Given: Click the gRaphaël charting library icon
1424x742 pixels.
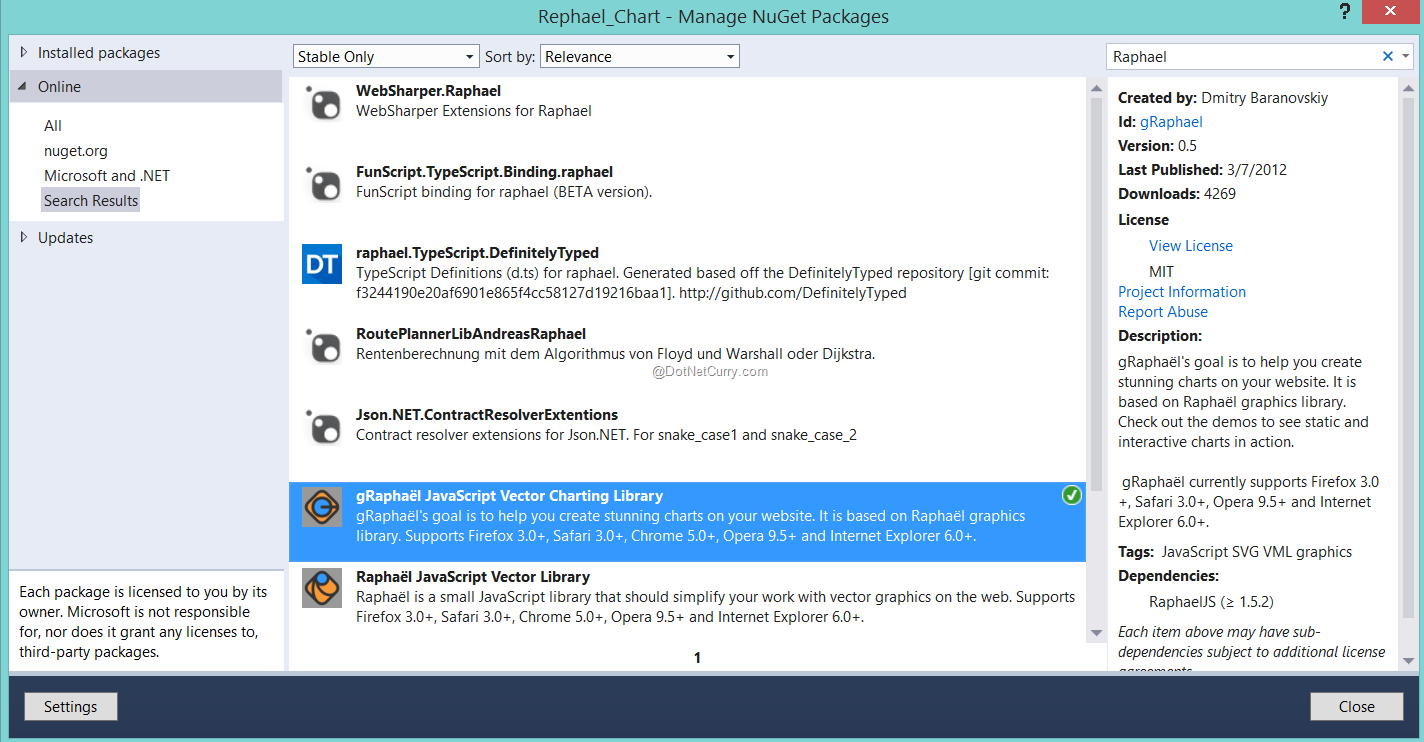Looking at the screenshot, I should (322, 507).
